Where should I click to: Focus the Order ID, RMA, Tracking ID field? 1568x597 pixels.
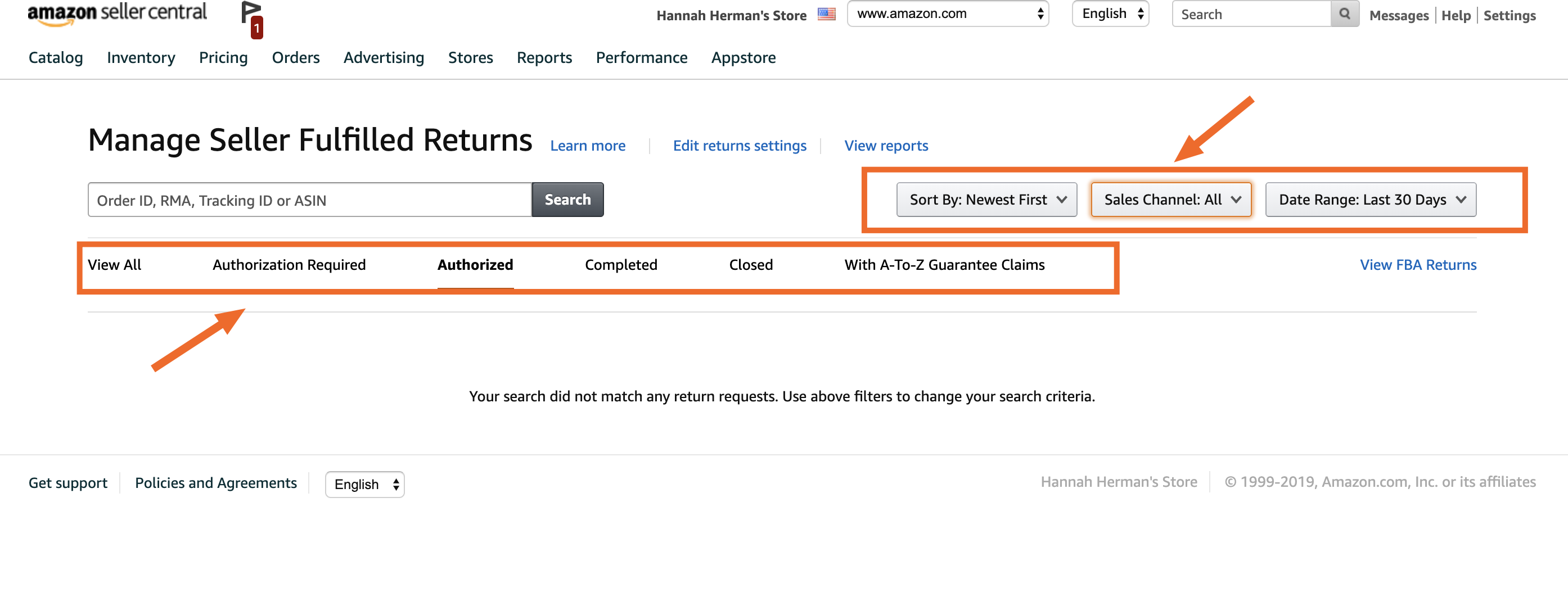(310, 200)
